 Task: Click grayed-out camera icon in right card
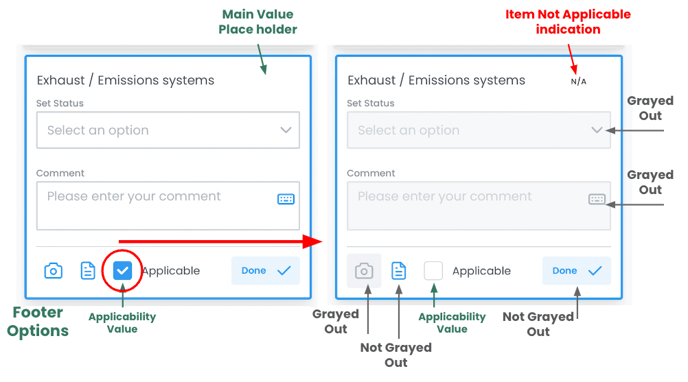[x=364, y=271]
